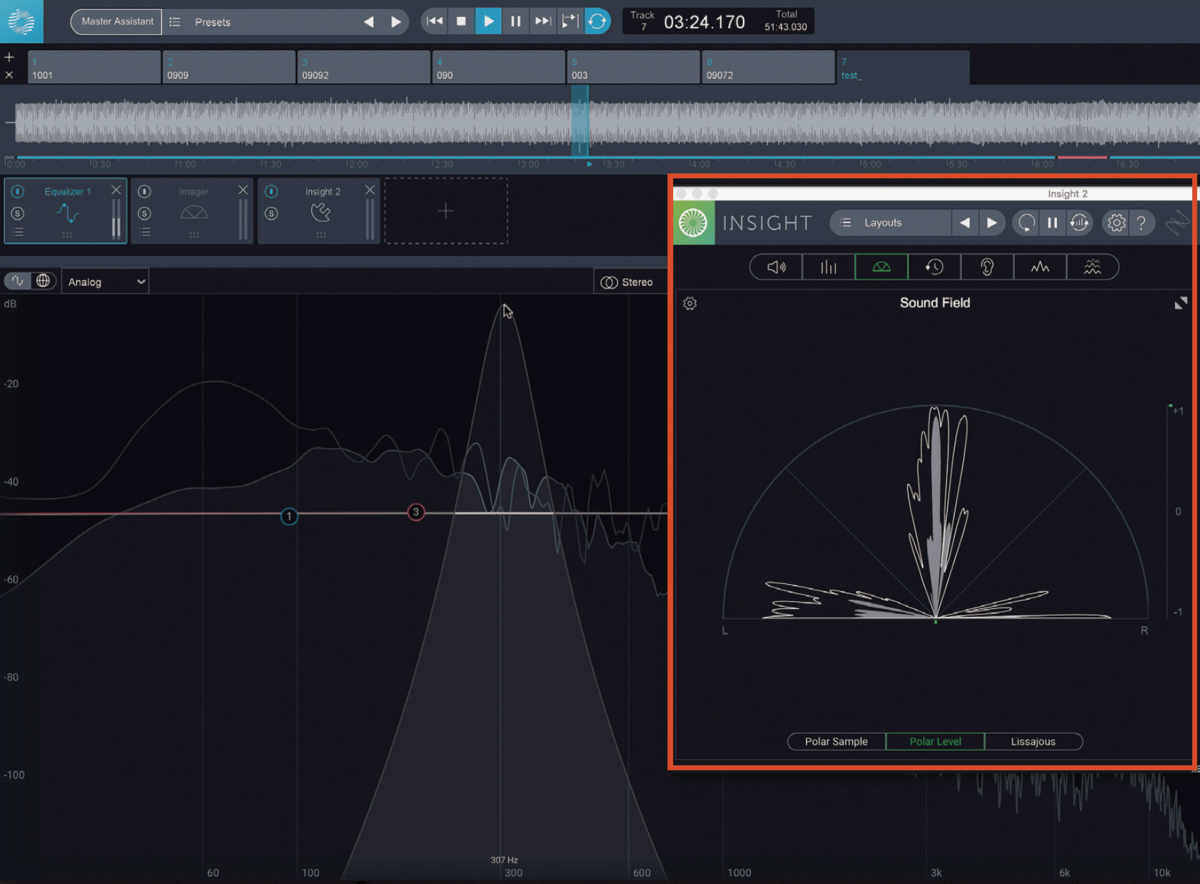Select the Equalizer 1 curve icon
Image resolution: width=1200 pixels, height=884 pixels.
tap(68, 213)
